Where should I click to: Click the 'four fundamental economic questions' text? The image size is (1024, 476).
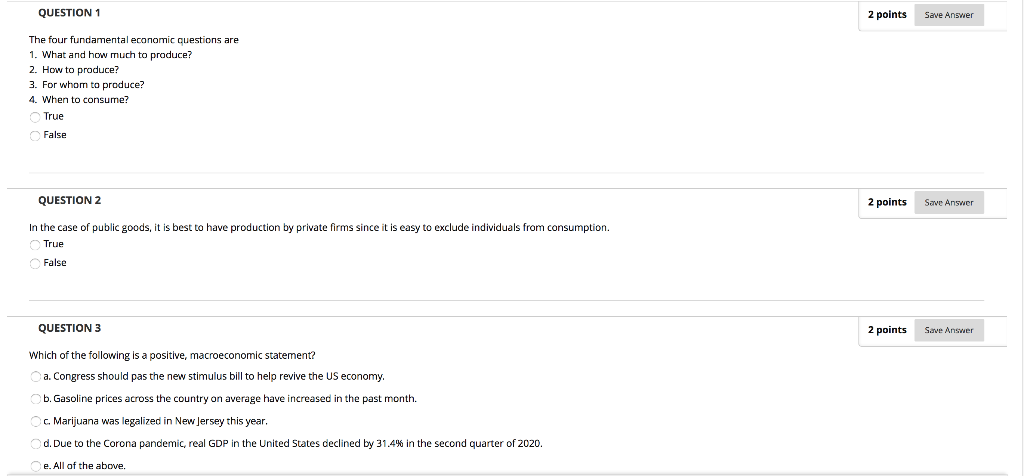pyautogui.click(x=133, y=40)
